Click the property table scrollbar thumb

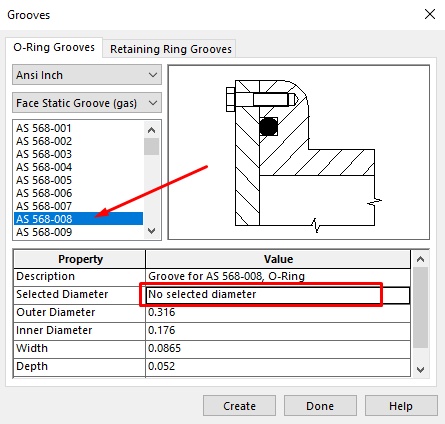420,308
